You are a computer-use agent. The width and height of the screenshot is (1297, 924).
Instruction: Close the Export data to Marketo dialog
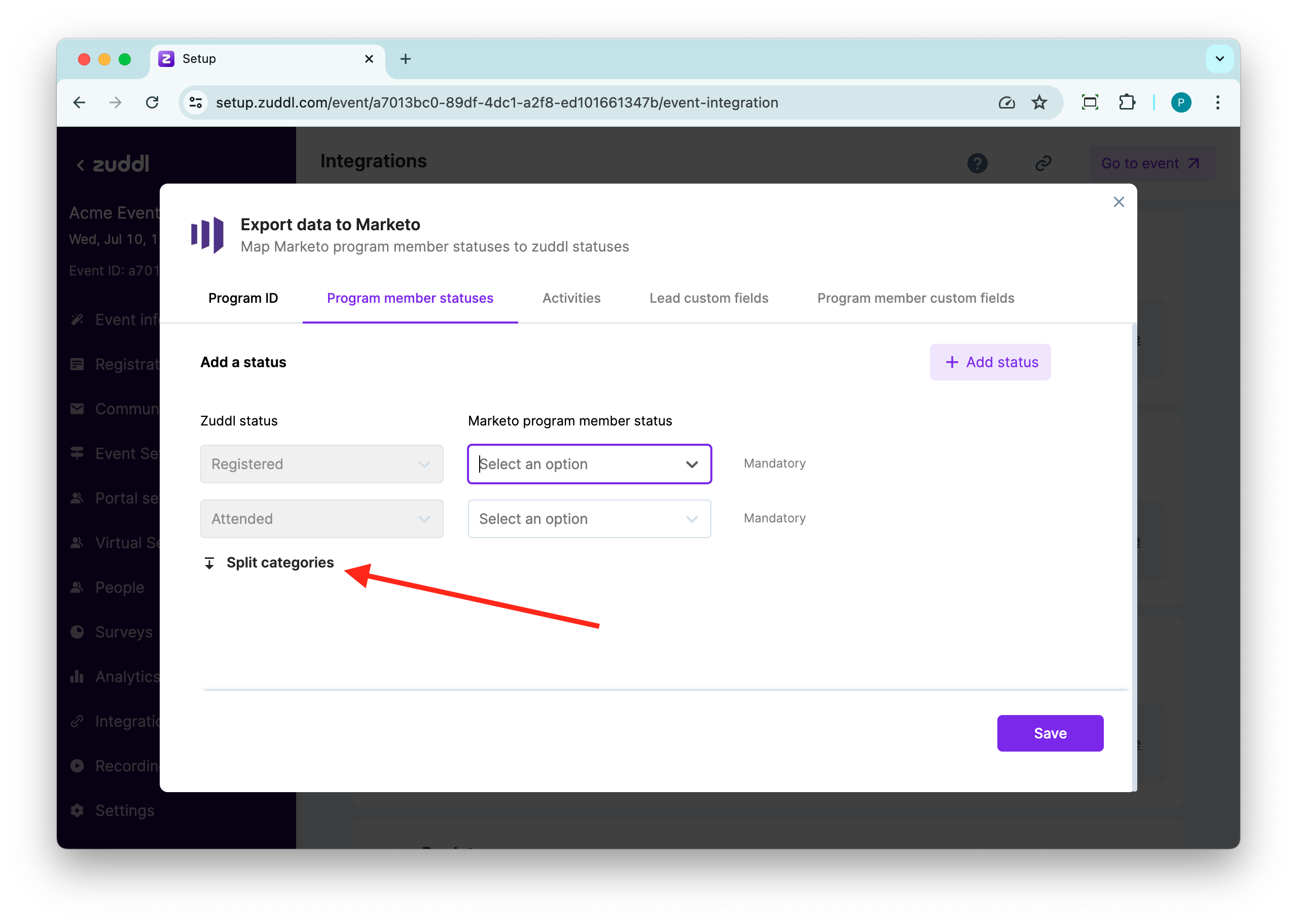(1118, 202)
